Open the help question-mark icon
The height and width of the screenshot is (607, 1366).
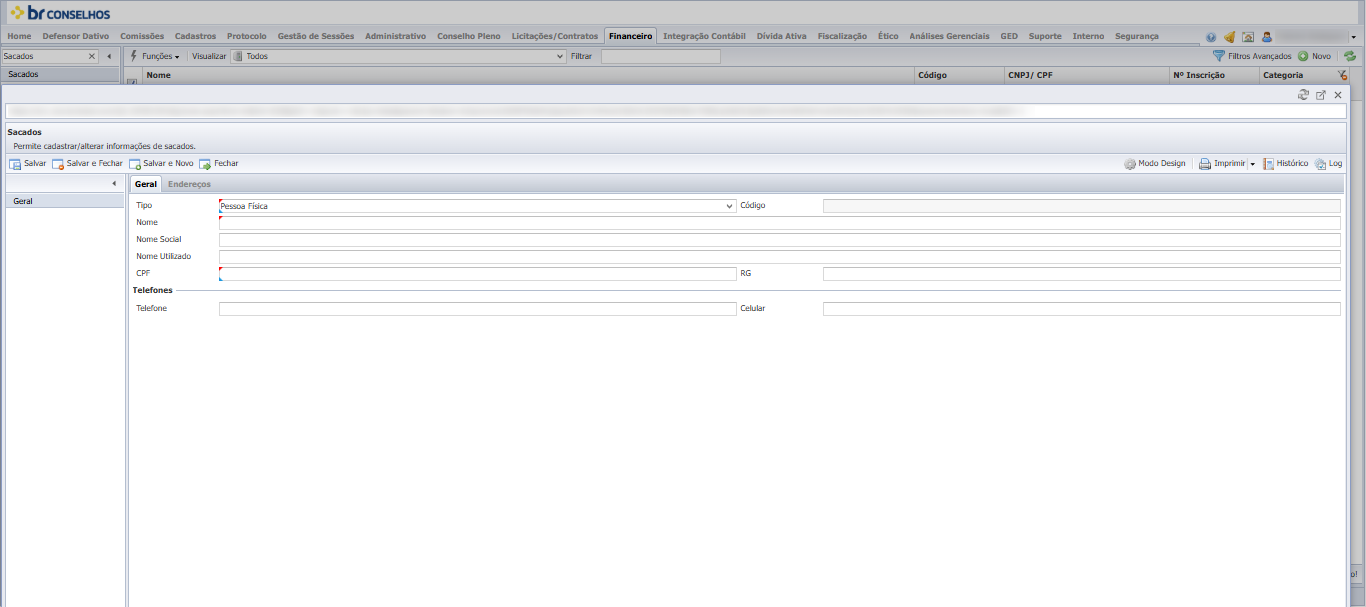click(1211, 37)
